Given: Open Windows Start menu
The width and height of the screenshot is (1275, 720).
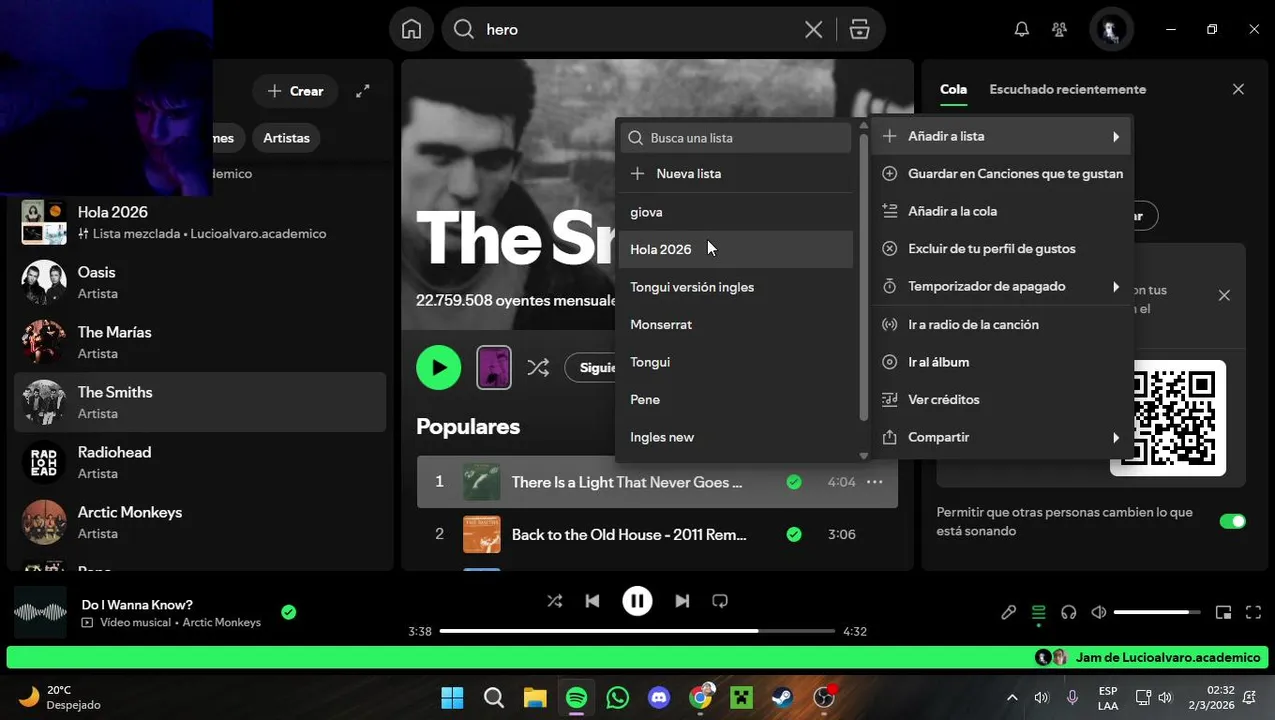Looking at the screenshot, I should pyautogui.click(x=452, y=697).
